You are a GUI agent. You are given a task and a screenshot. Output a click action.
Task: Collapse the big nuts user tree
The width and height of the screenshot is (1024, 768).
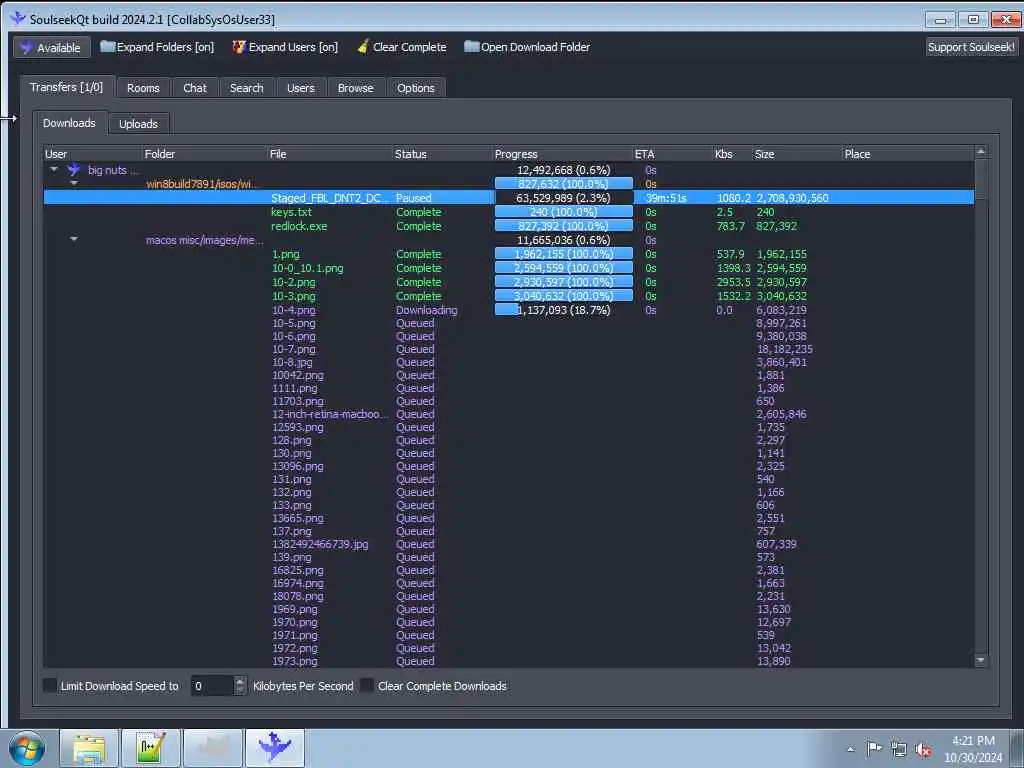[54, 170]
